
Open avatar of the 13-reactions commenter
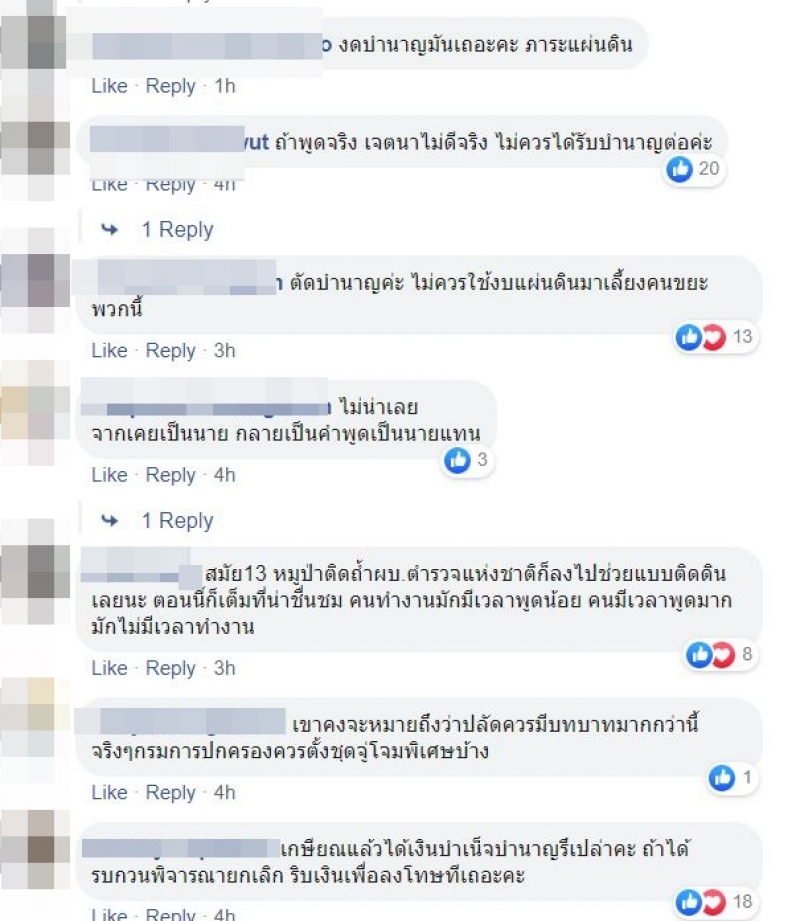tap(35, 281)
